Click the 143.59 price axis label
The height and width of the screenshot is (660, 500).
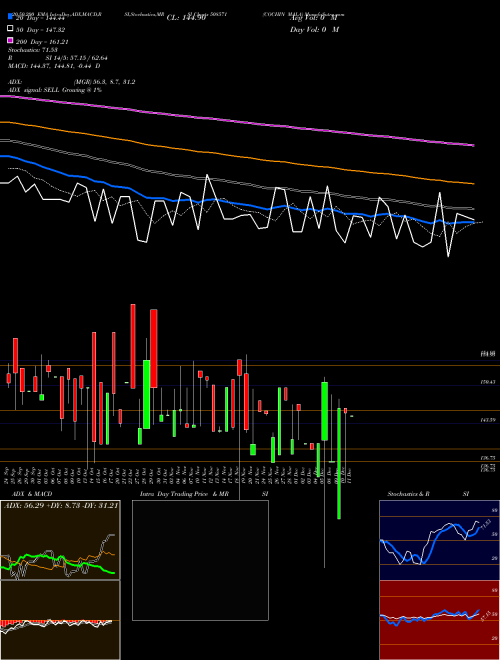pos(488,420)
